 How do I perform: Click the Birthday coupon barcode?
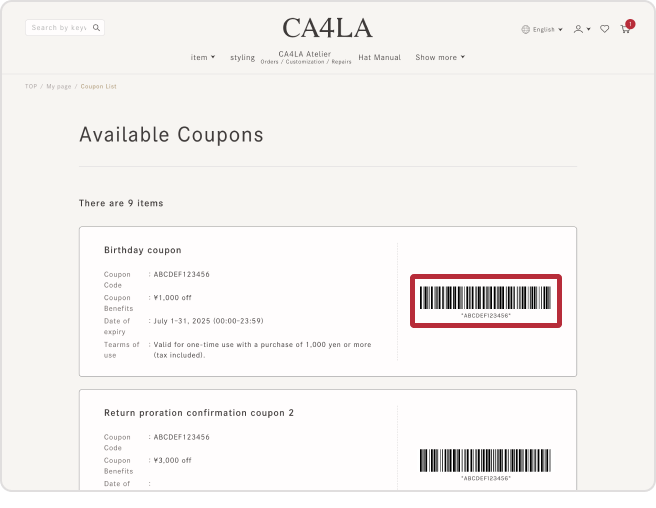(485, 298)
